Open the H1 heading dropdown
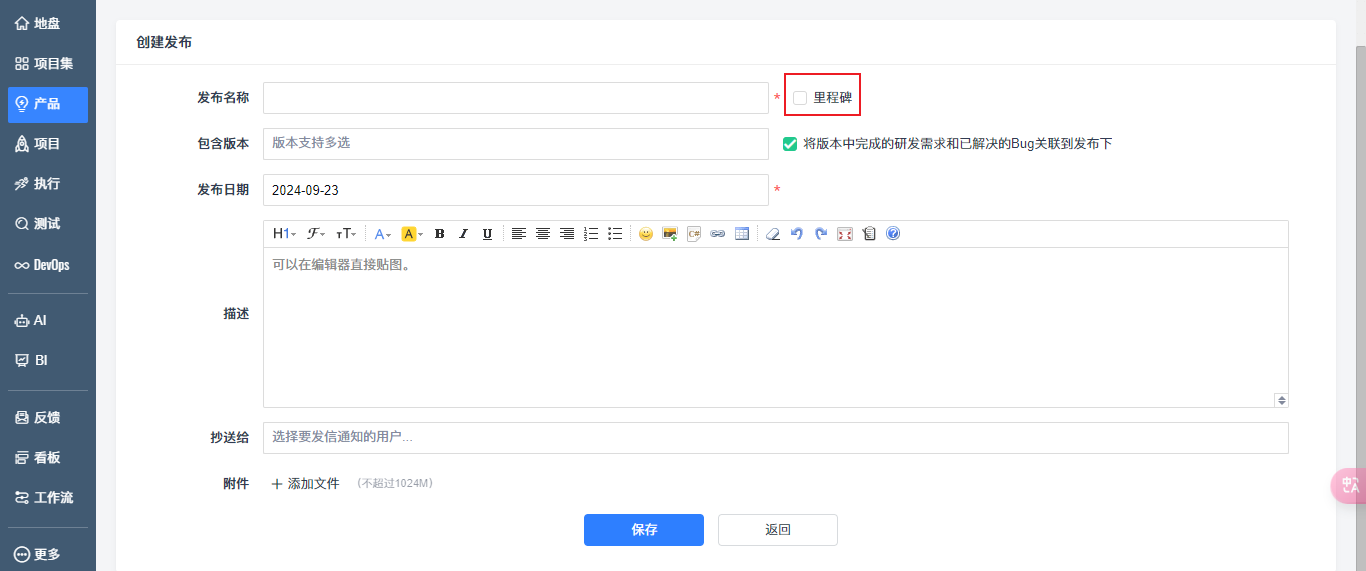 [x=284, y=234]
